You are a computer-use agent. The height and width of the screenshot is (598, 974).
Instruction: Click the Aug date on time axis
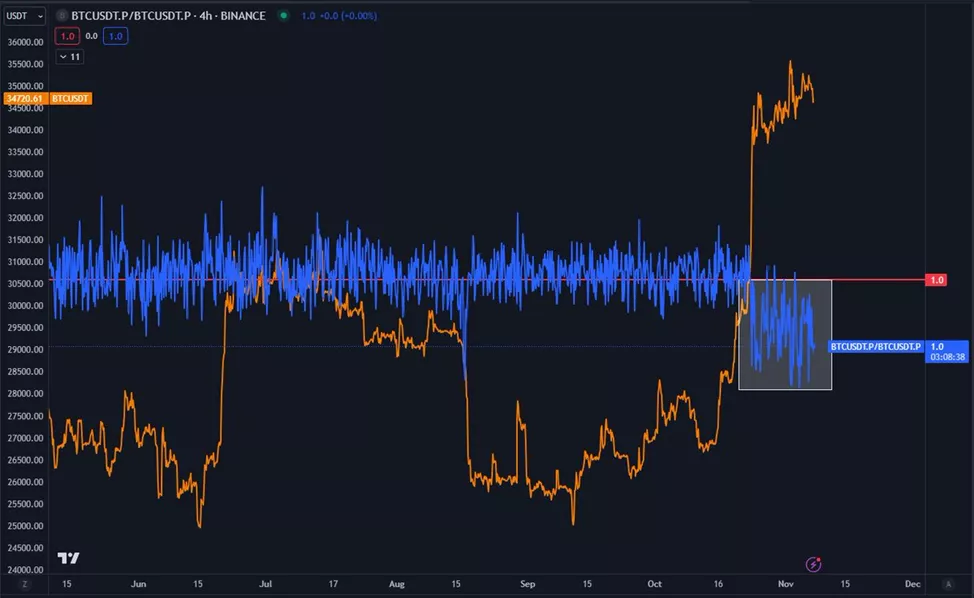pos(397,583)
